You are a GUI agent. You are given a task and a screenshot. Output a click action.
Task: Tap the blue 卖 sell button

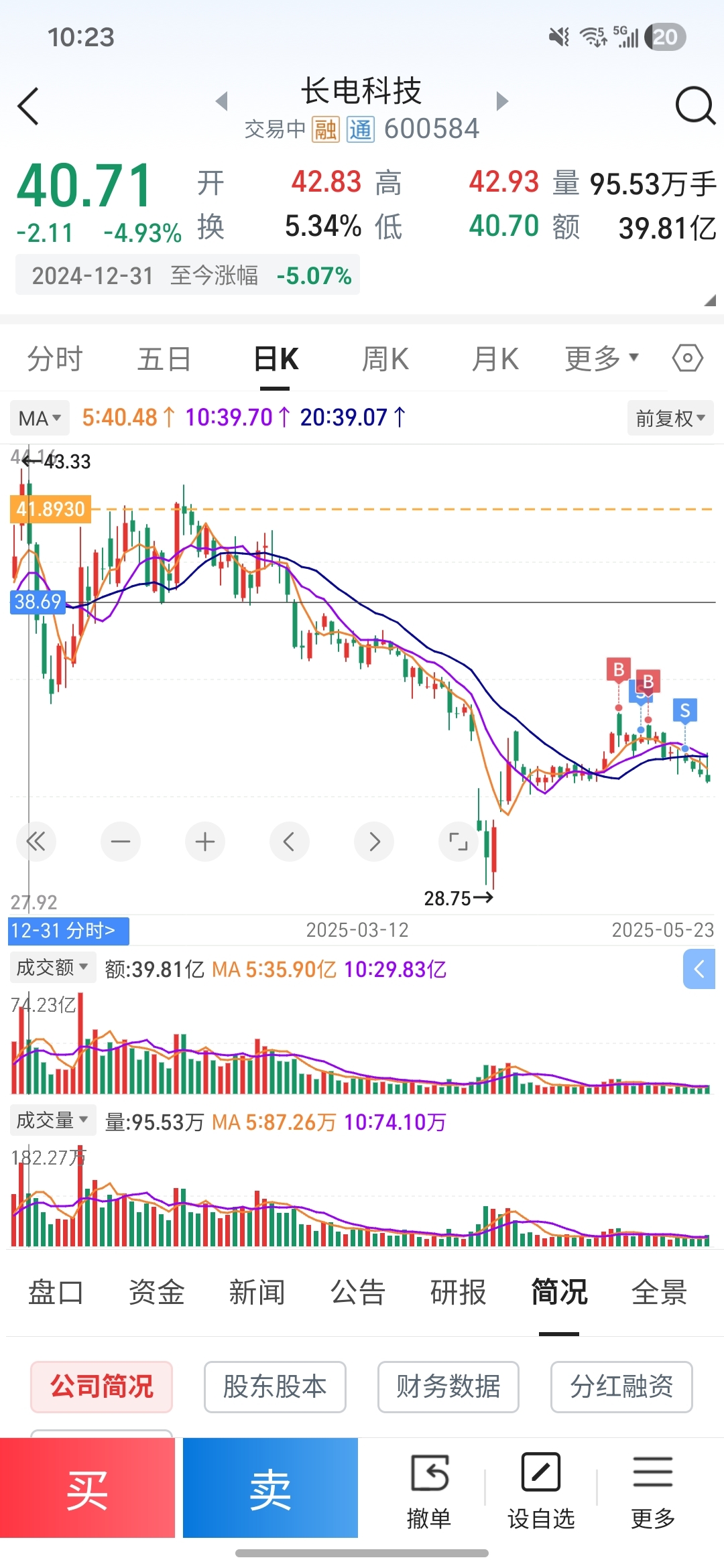(270, 1488)
